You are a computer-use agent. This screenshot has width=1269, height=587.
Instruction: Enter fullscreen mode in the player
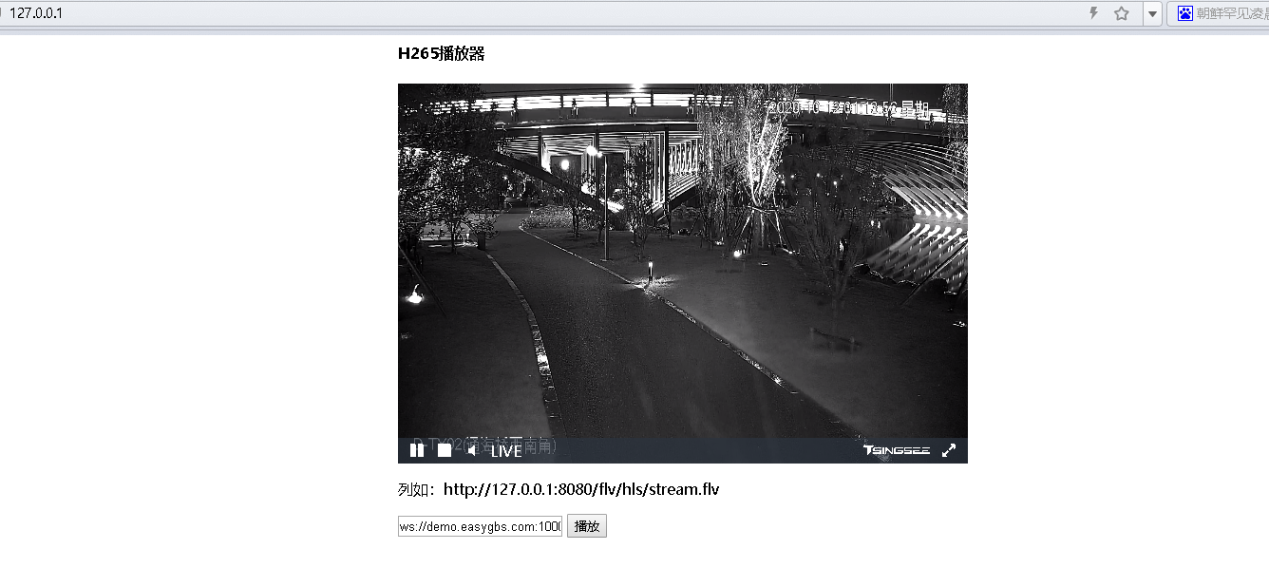coord(949,451)
